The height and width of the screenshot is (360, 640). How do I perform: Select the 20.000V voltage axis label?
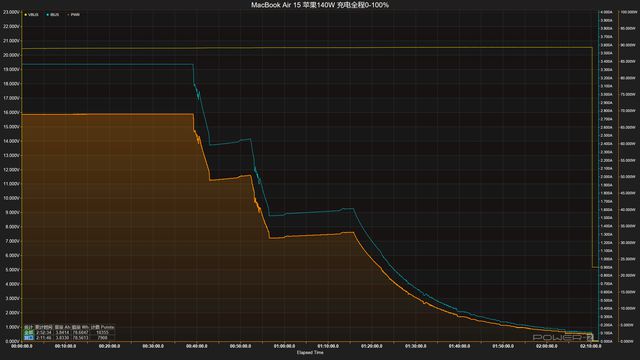11,55
